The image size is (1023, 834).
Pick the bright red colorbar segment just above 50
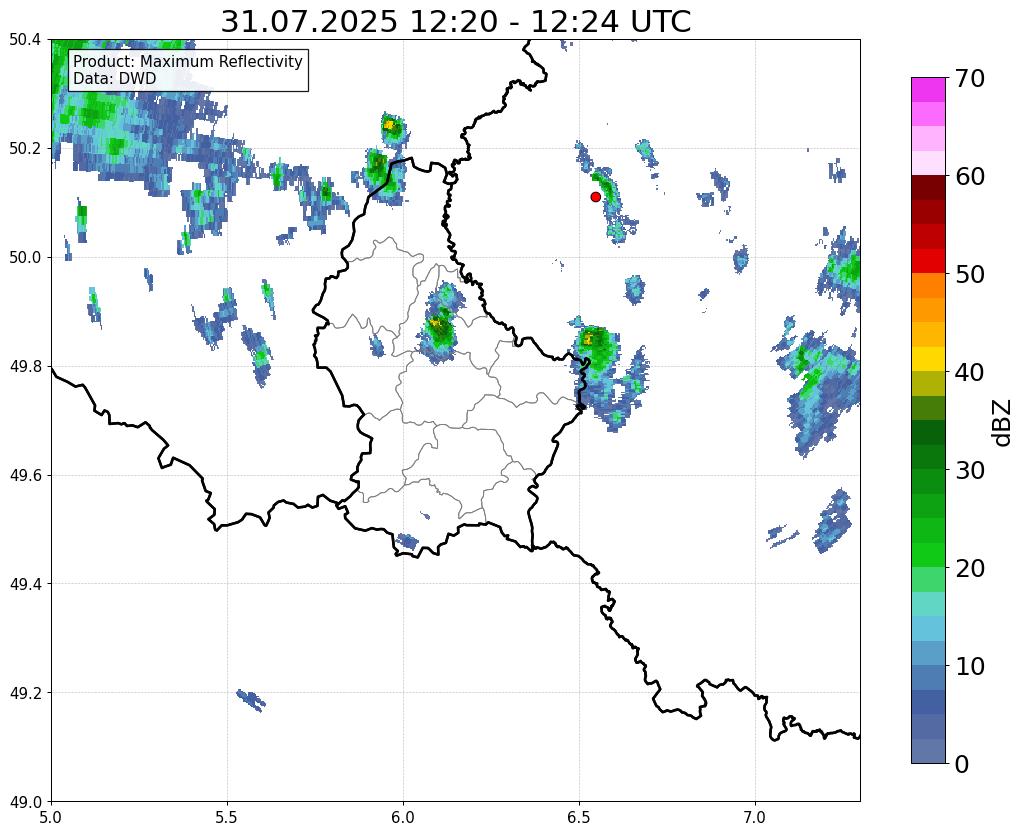[x=928, y=262]
